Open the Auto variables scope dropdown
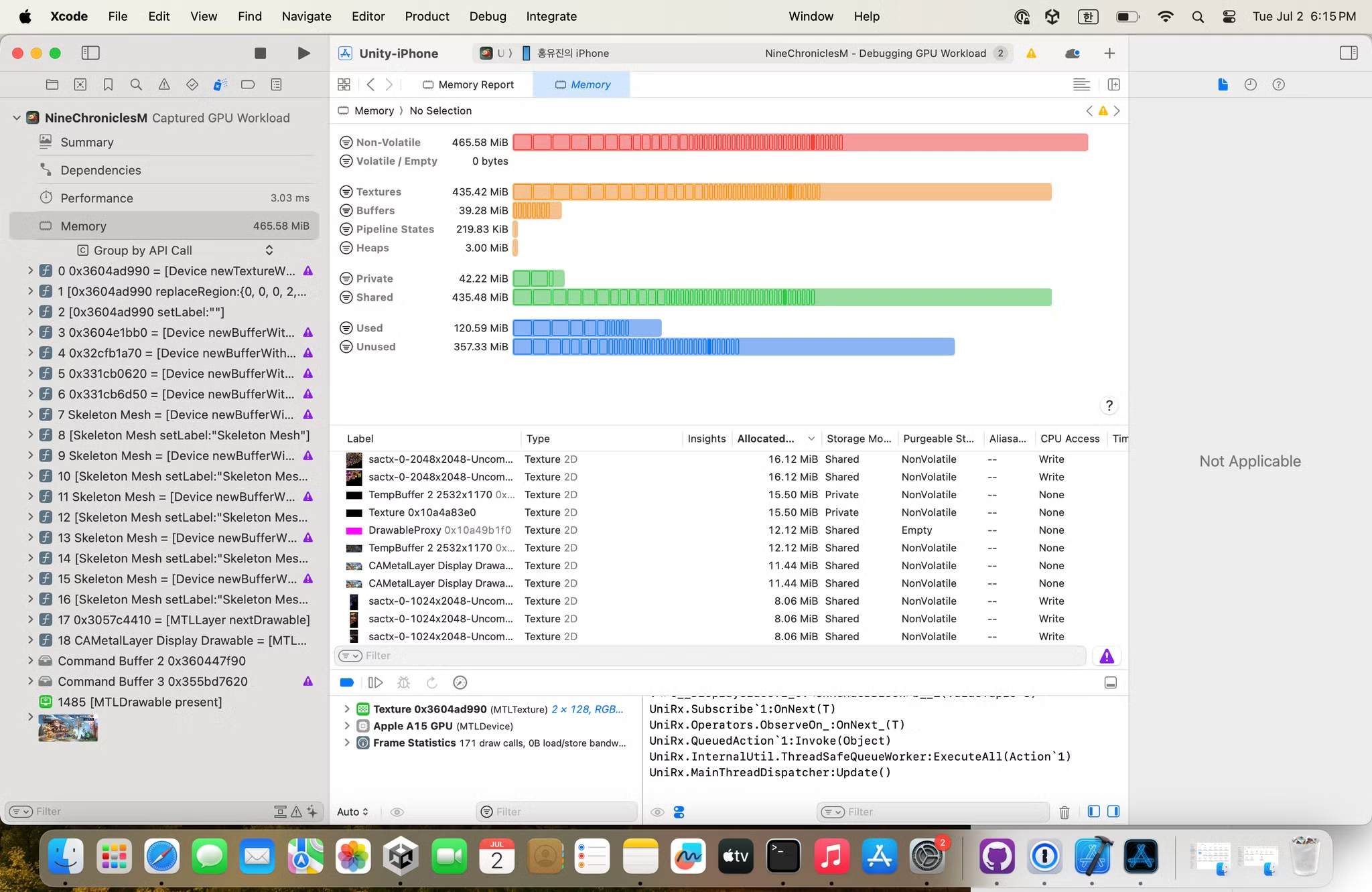The height and width of the screenshot is (892, 1372). [x=352, y=812]
